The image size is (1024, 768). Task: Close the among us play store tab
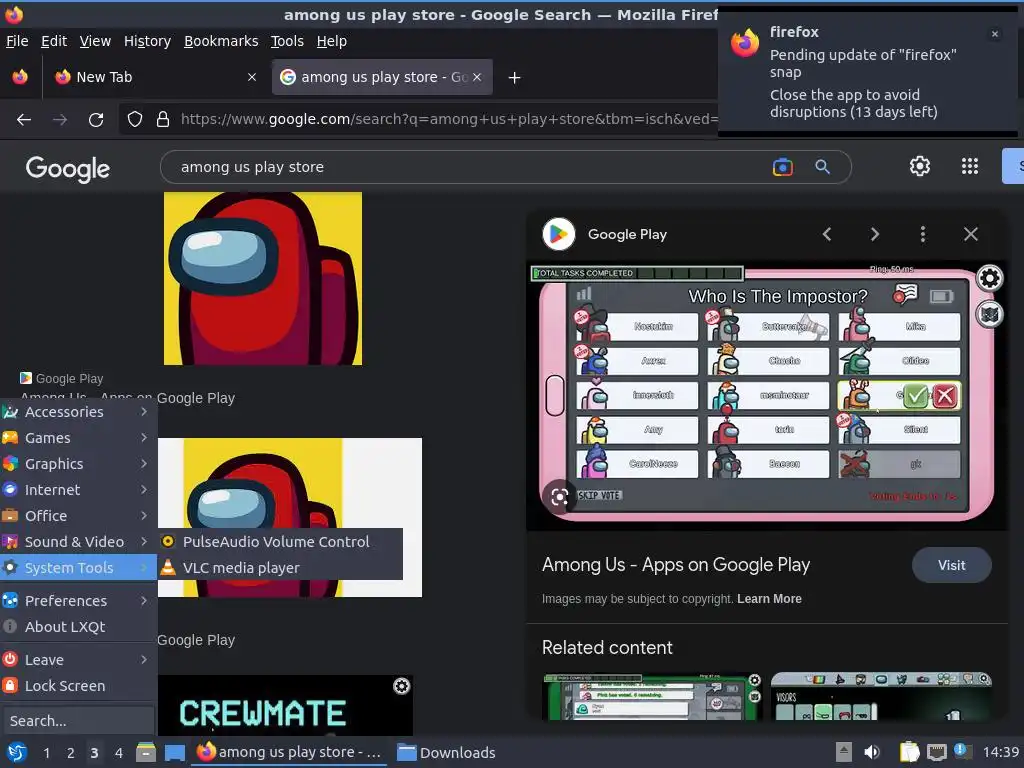point(477,77)
